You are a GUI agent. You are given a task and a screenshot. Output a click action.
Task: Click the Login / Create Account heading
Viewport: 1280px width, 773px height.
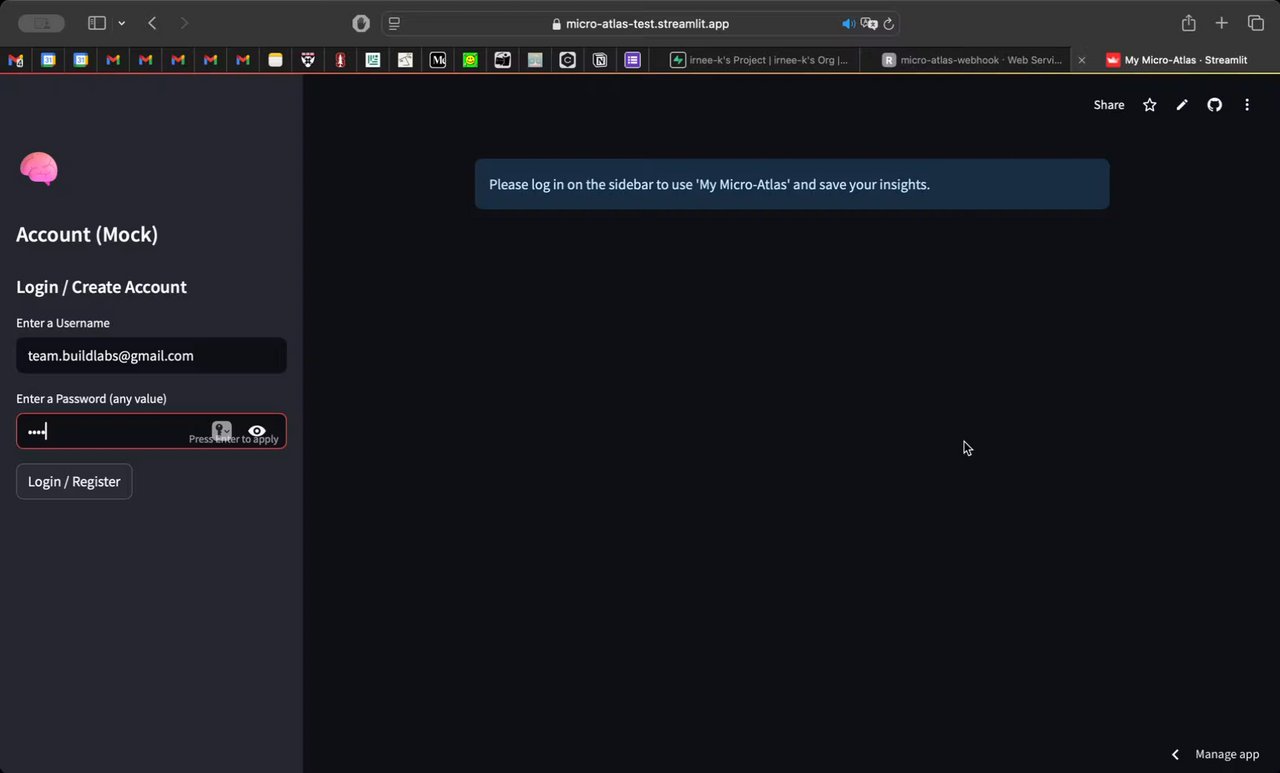tap(101, 287)
